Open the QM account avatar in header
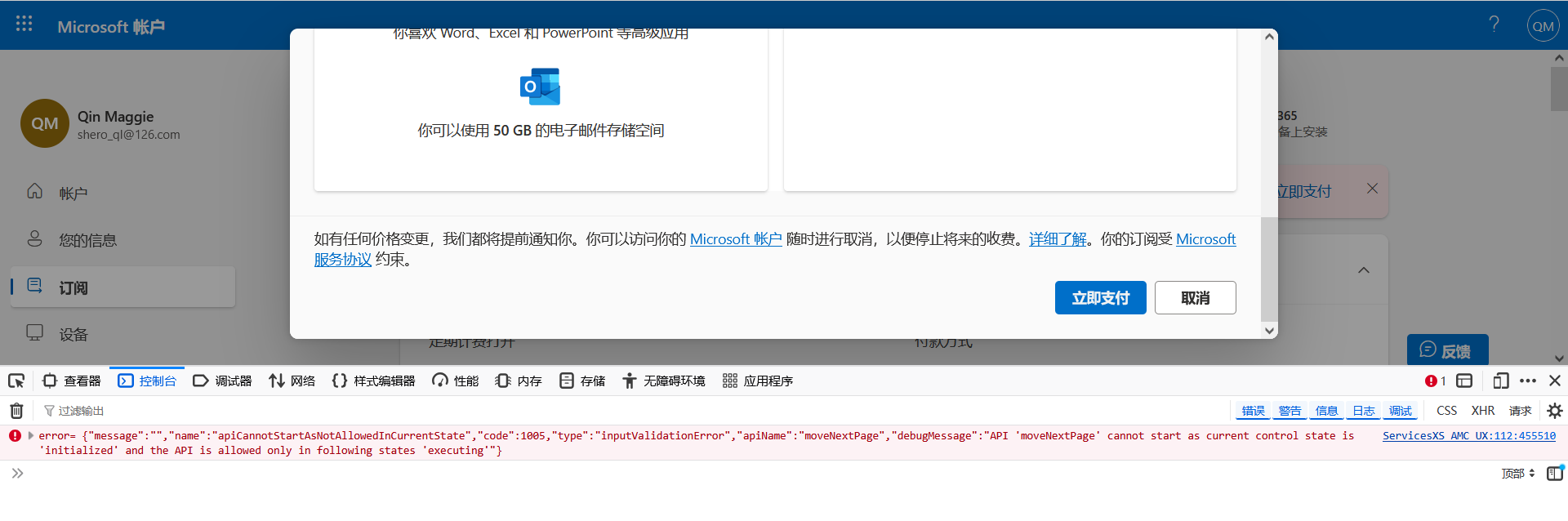 pos(1543,26)
